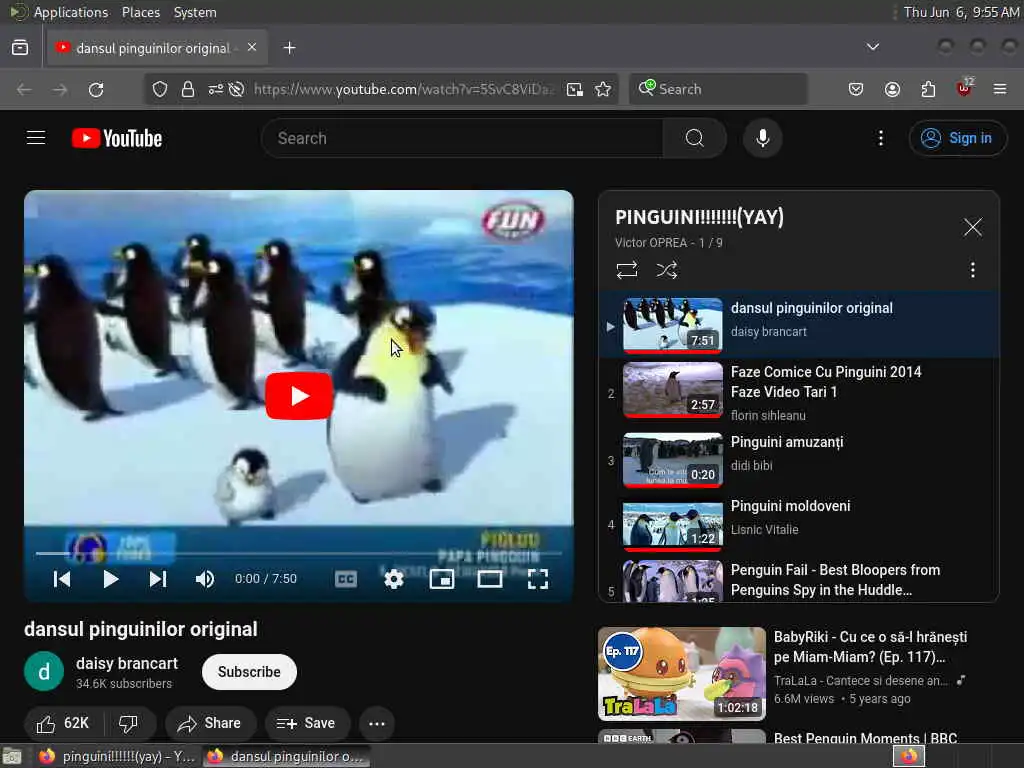Go to YouTube home via logo
This screenshot has height=768, width=1024.
[x=117, y=138]
